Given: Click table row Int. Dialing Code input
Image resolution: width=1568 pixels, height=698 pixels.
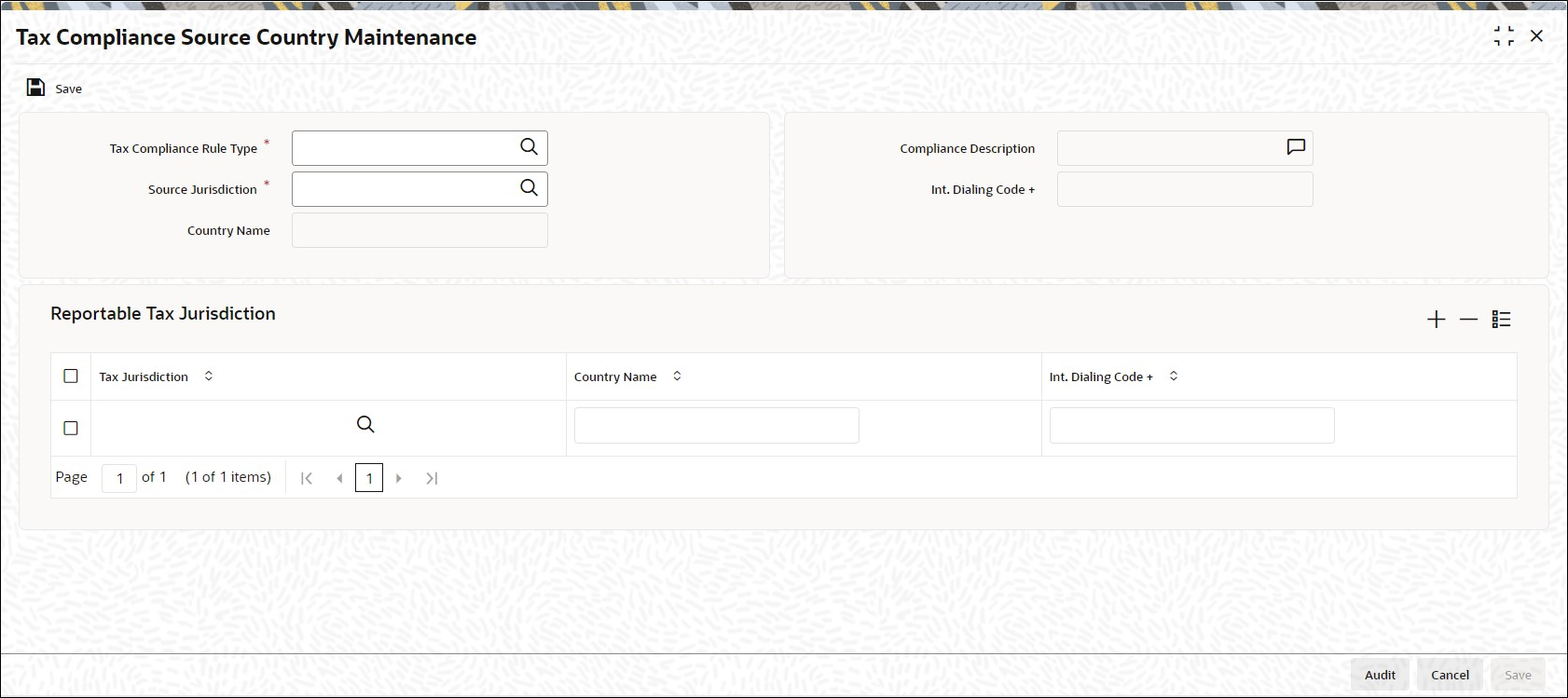Looking at the screenshot, I should 1192,426.
